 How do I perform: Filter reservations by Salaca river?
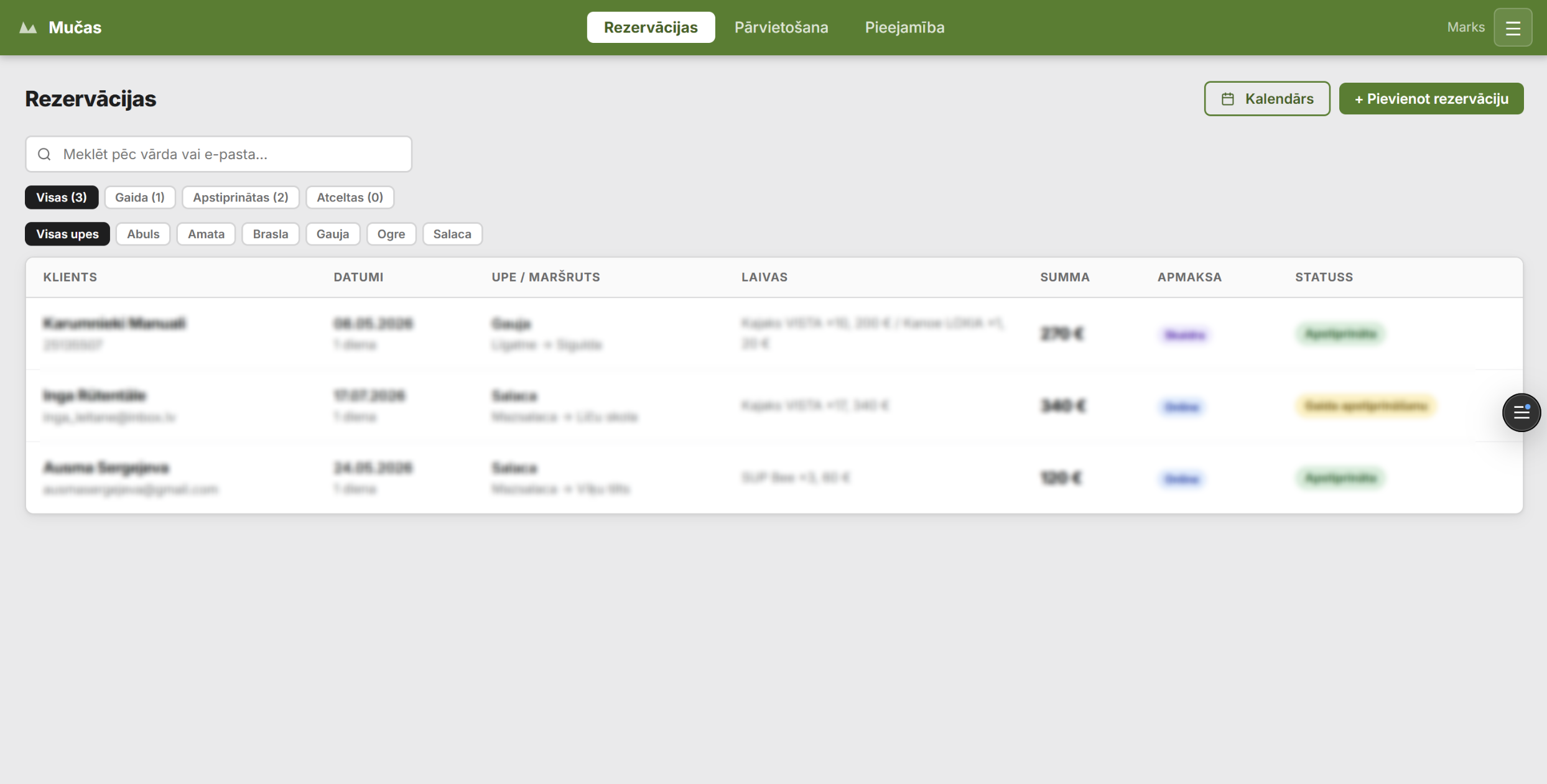pyautogui.click(x=452, y=234)
